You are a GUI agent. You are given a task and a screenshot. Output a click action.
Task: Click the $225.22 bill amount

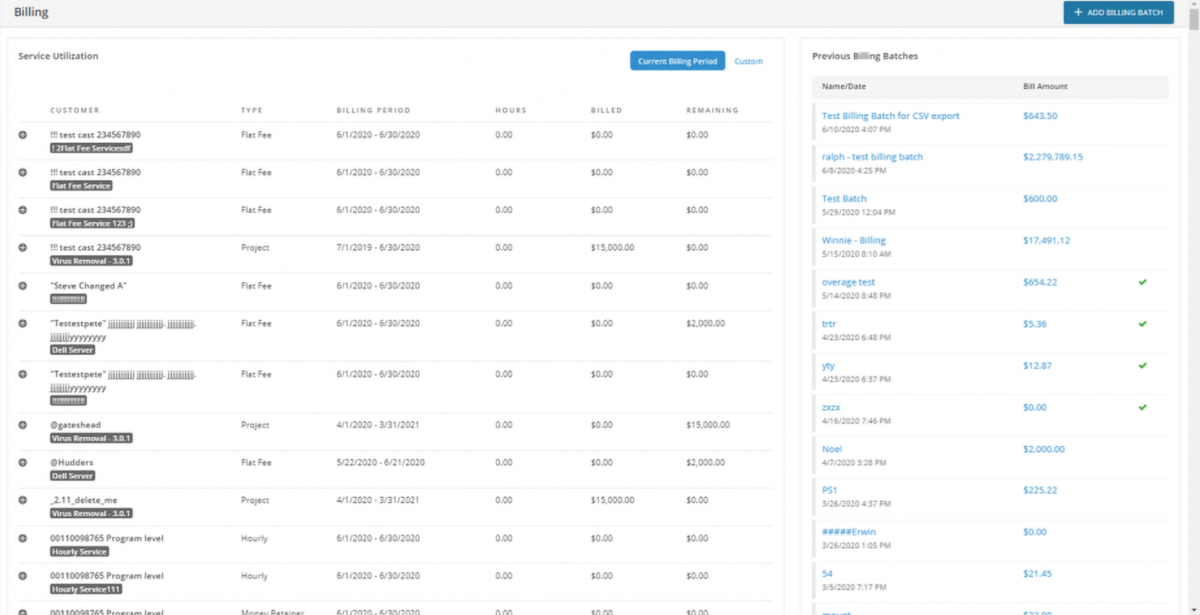(x=1040, y=490)
